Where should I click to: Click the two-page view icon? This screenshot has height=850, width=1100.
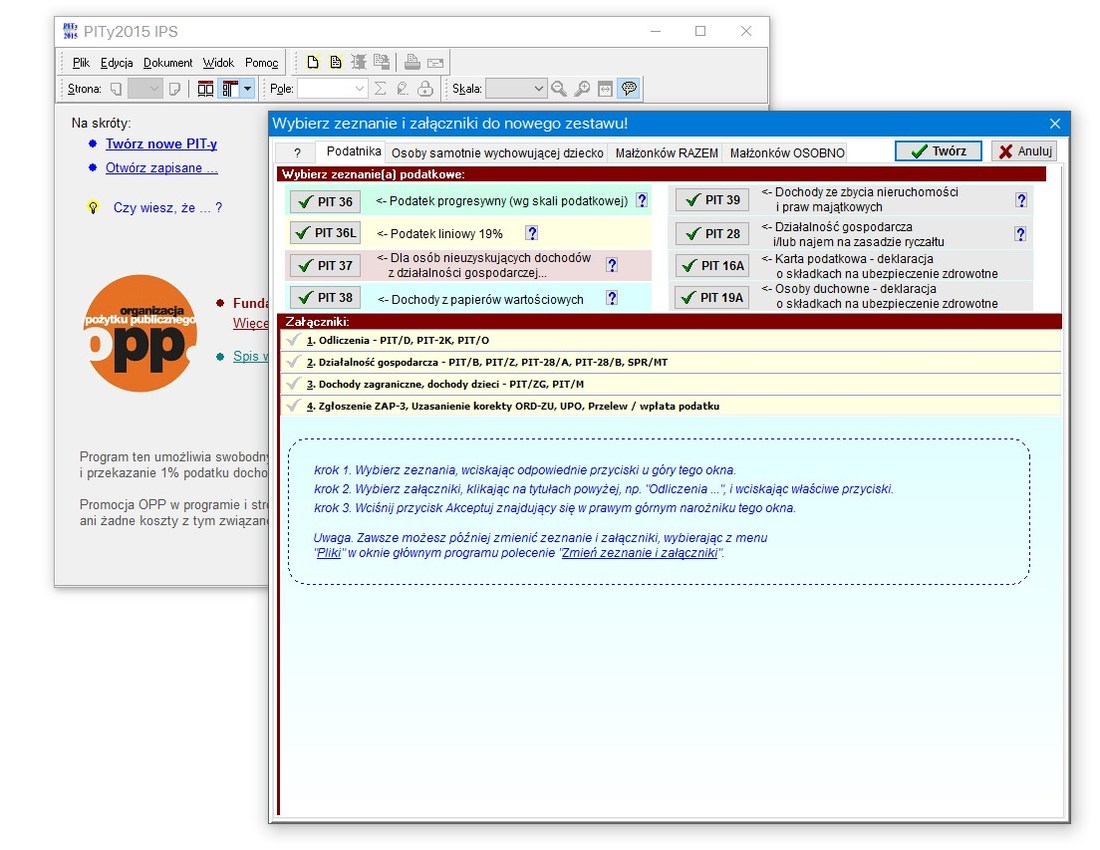(205, 89)
